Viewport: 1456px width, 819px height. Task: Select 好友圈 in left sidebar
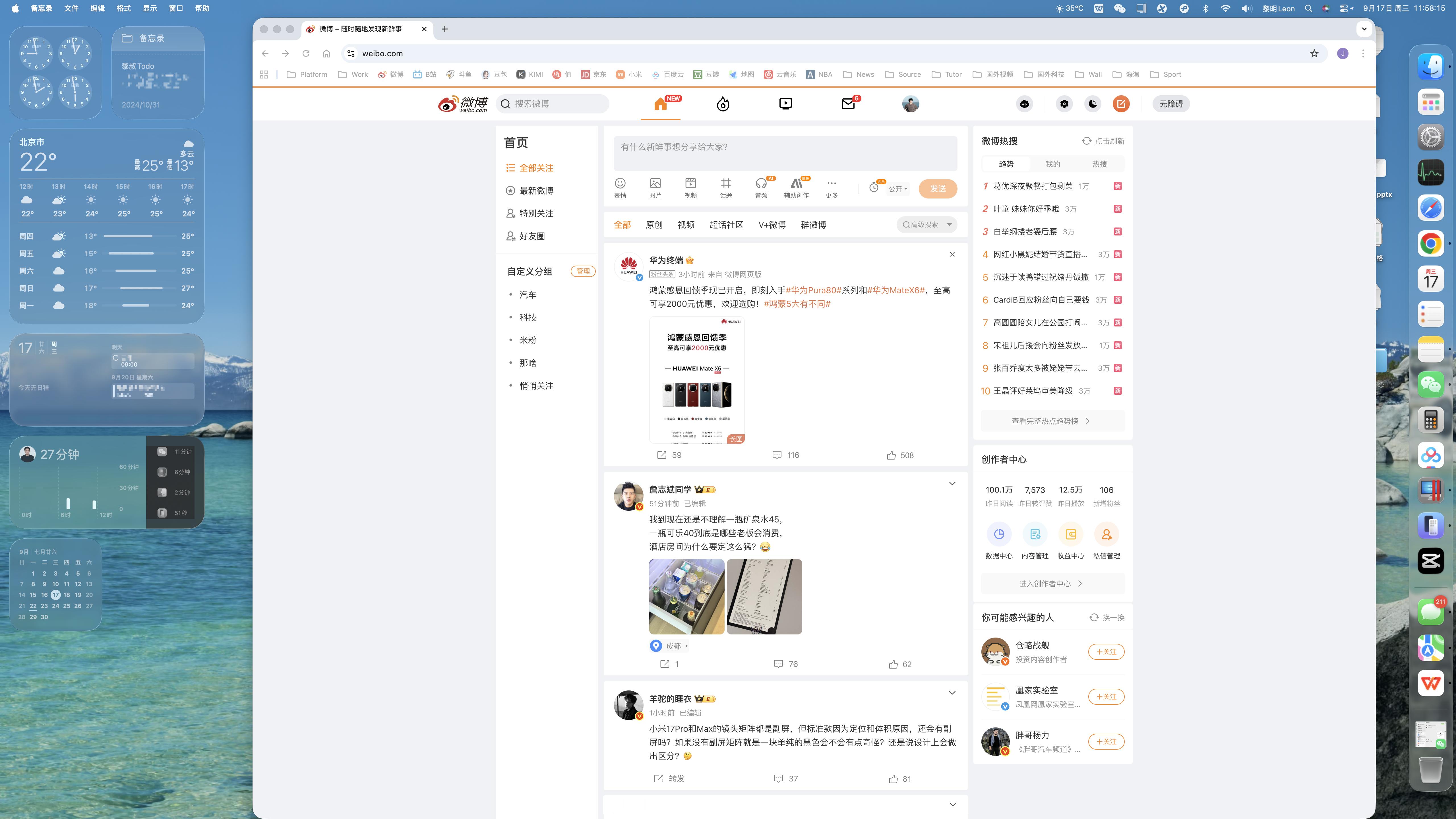526,236
